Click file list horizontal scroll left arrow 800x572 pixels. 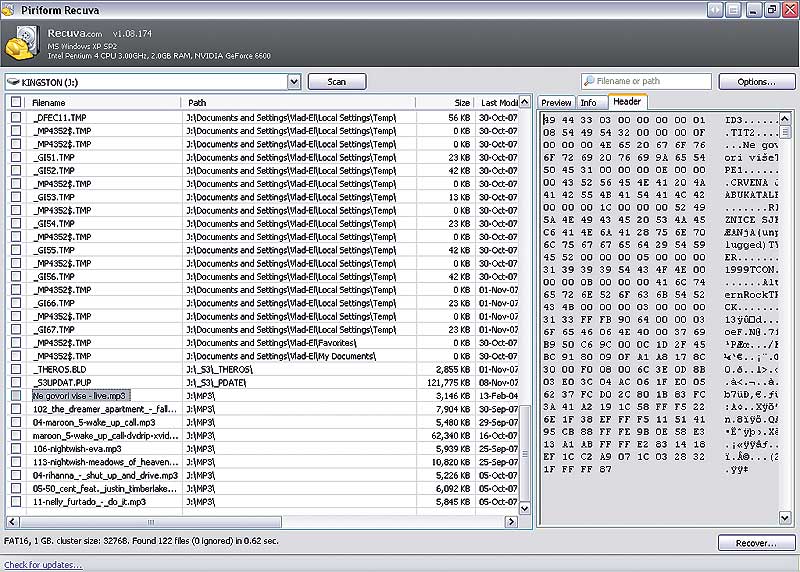pos(12,521)
